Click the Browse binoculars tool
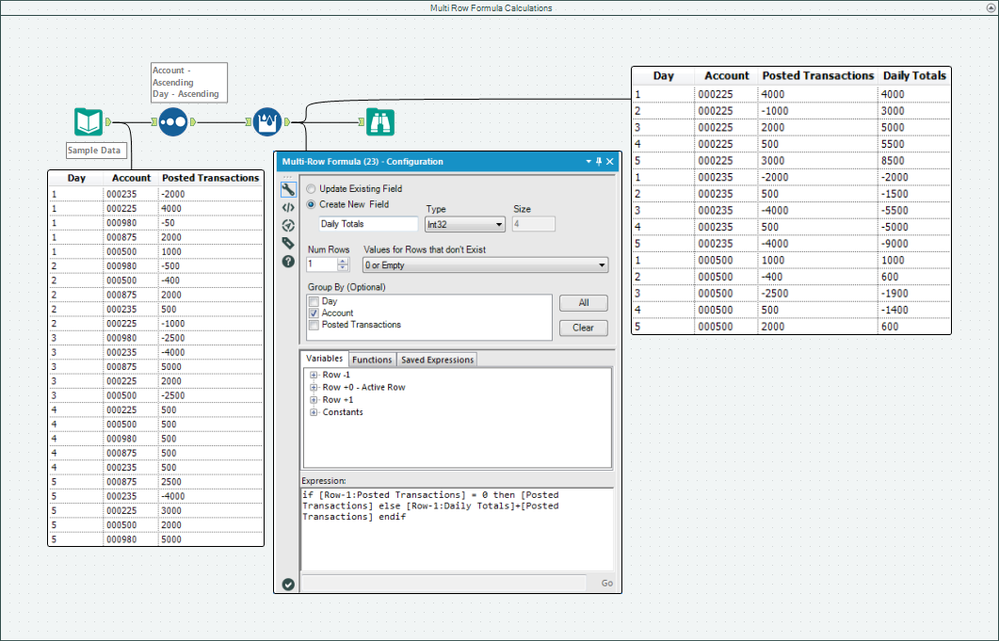This screenshot has width=999, height=641. click(380, 122)
